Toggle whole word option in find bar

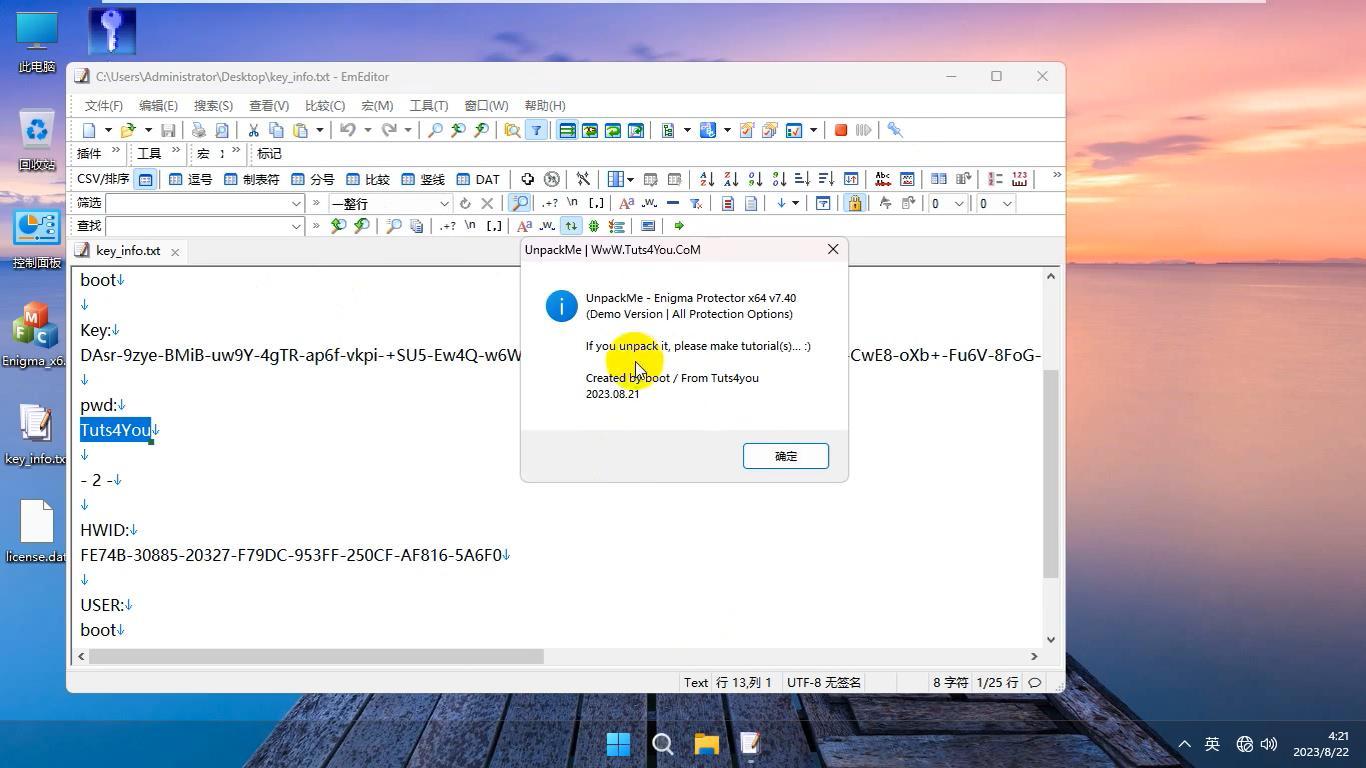547,226
